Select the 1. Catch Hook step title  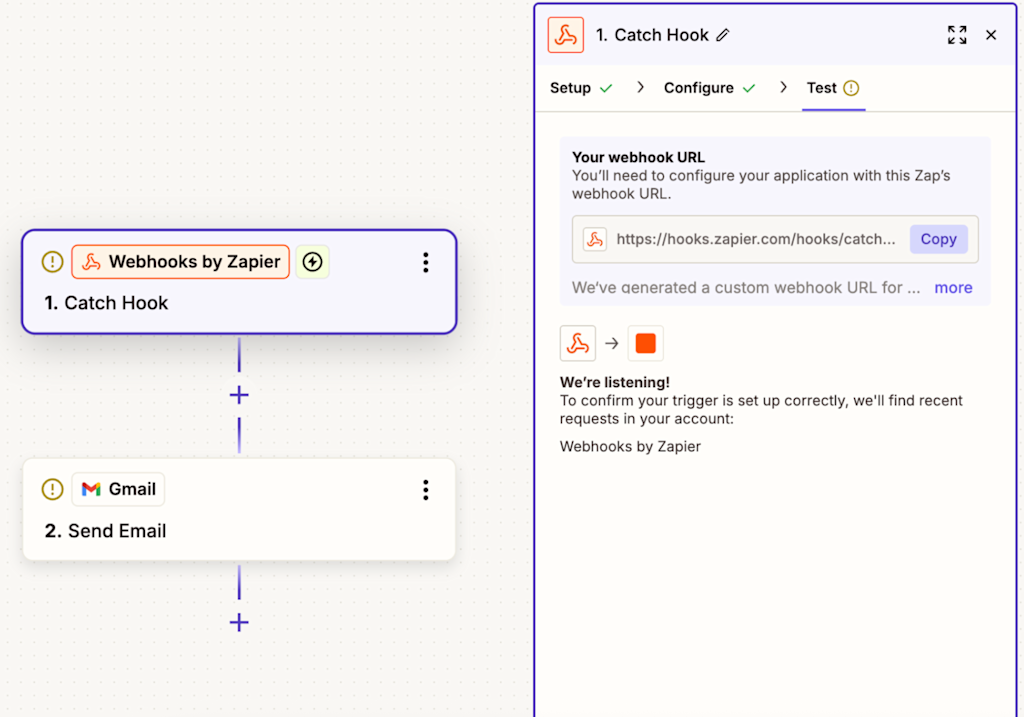pos(106,303)
